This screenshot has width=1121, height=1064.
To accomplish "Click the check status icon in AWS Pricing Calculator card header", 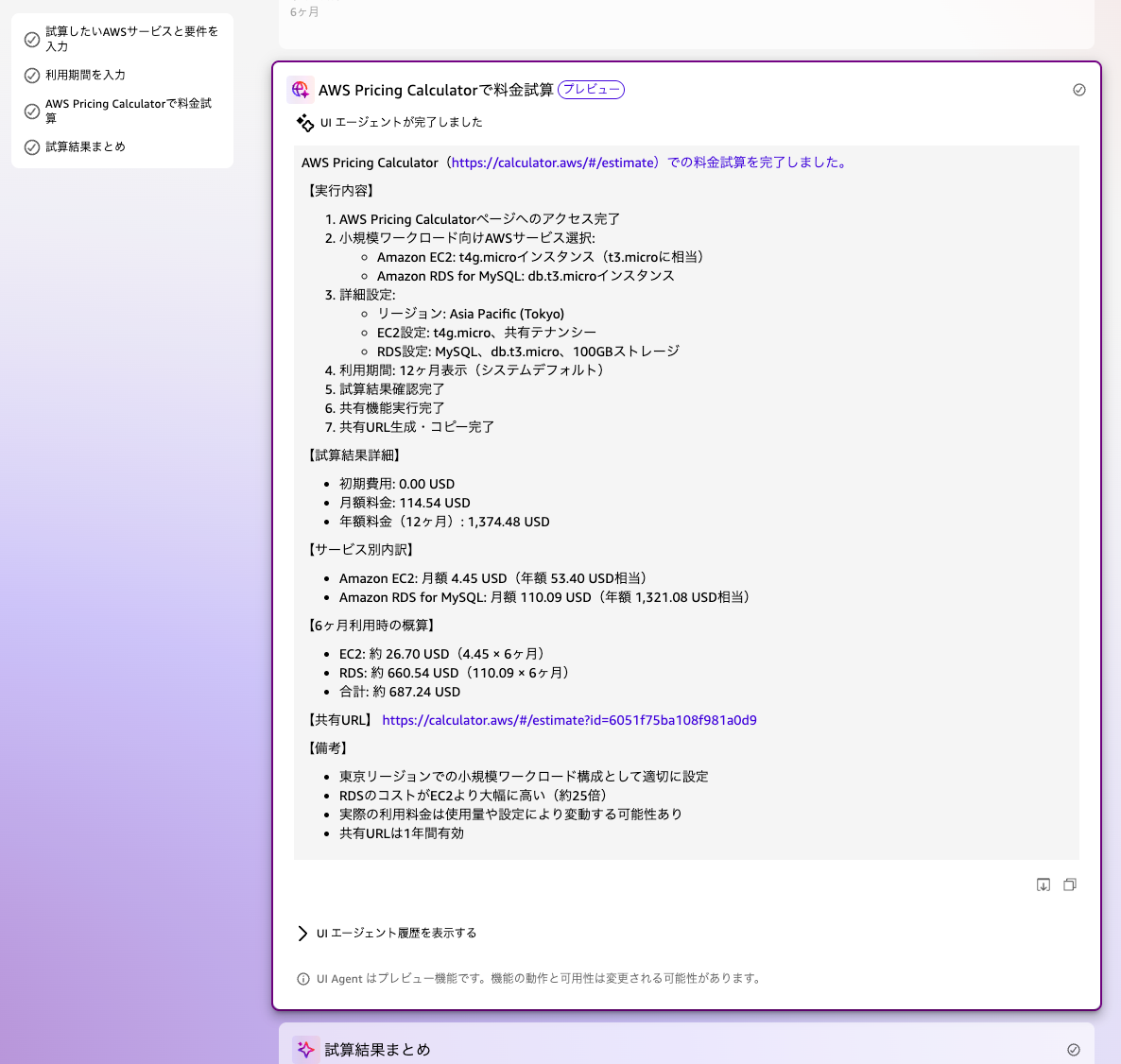I will (x=1078, y=90).
